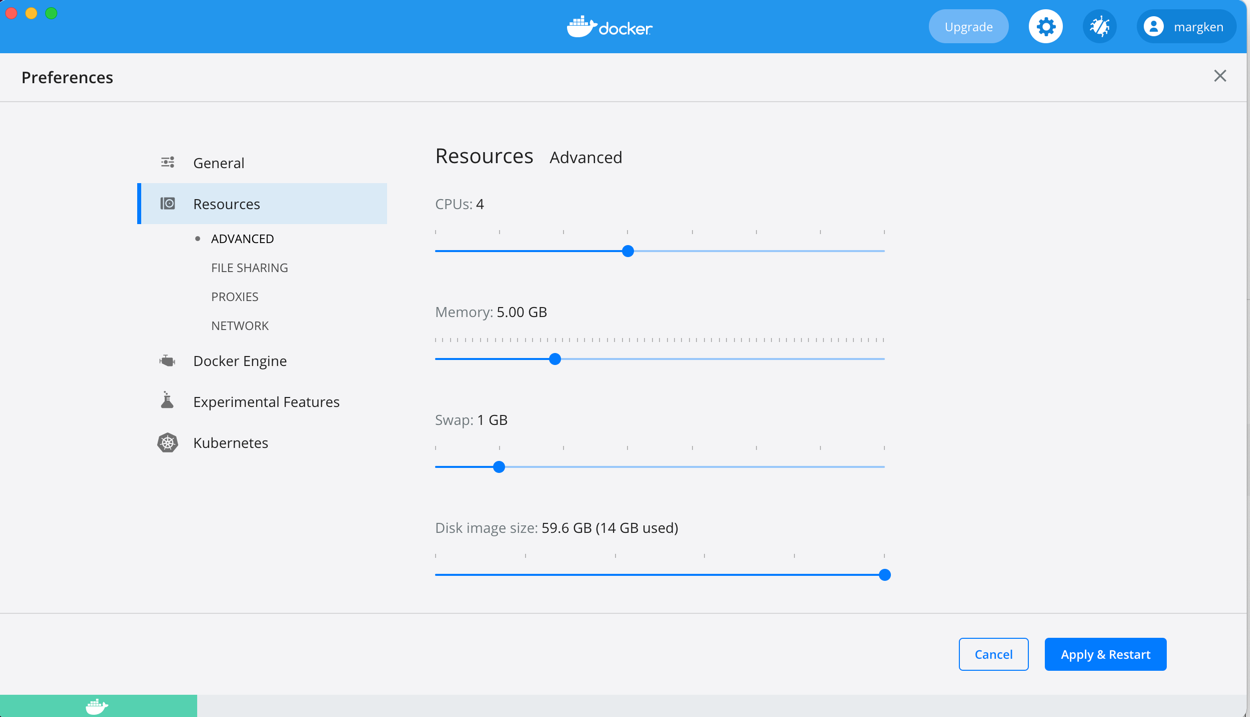Screen dimensions: 1250x717
Task: Select the Resources icon in sidebar
Action: pos(168,203)
